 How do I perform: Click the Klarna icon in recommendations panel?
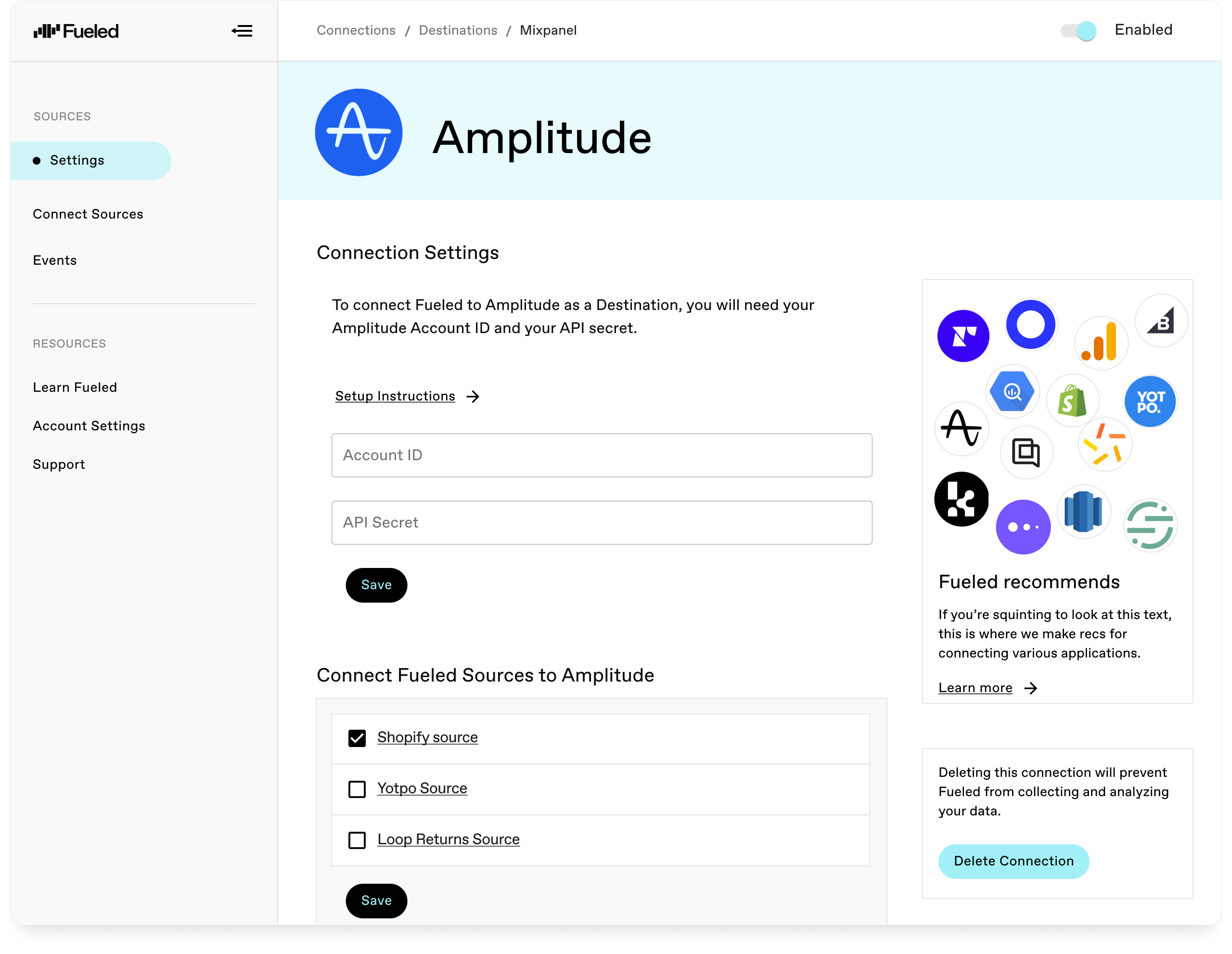(961, 498)
